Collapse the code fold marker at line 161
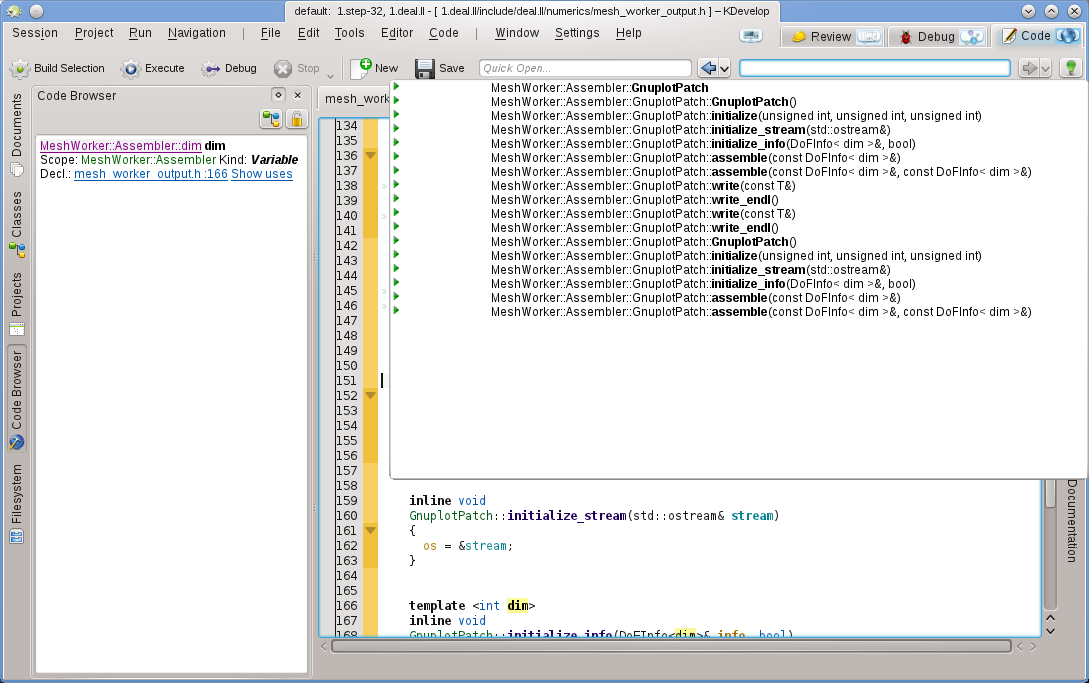The image size is (1089, 683). pyautogui.click(x=370, y=530)
